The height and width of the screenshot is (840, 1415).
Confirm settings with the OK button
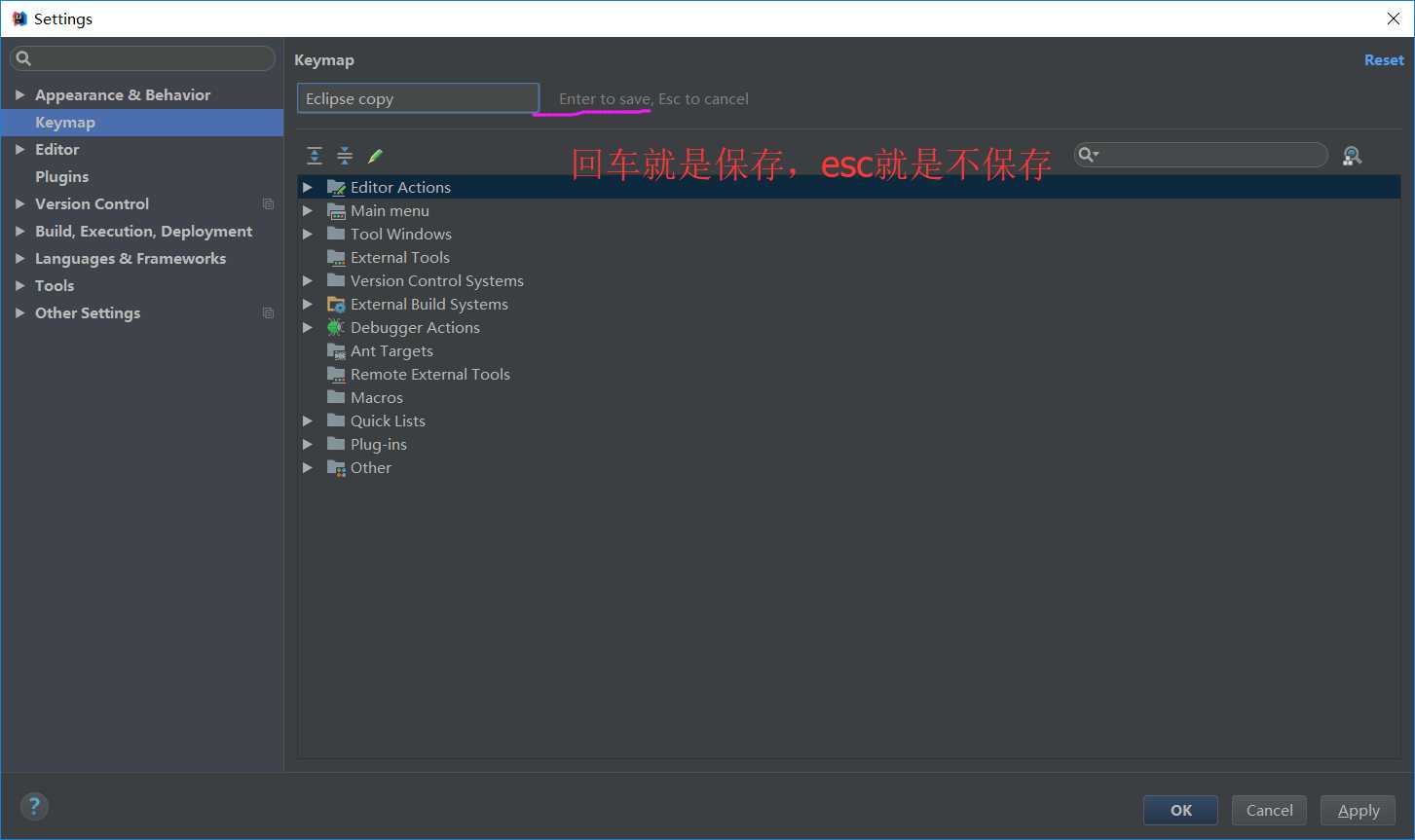point(1180,810)
